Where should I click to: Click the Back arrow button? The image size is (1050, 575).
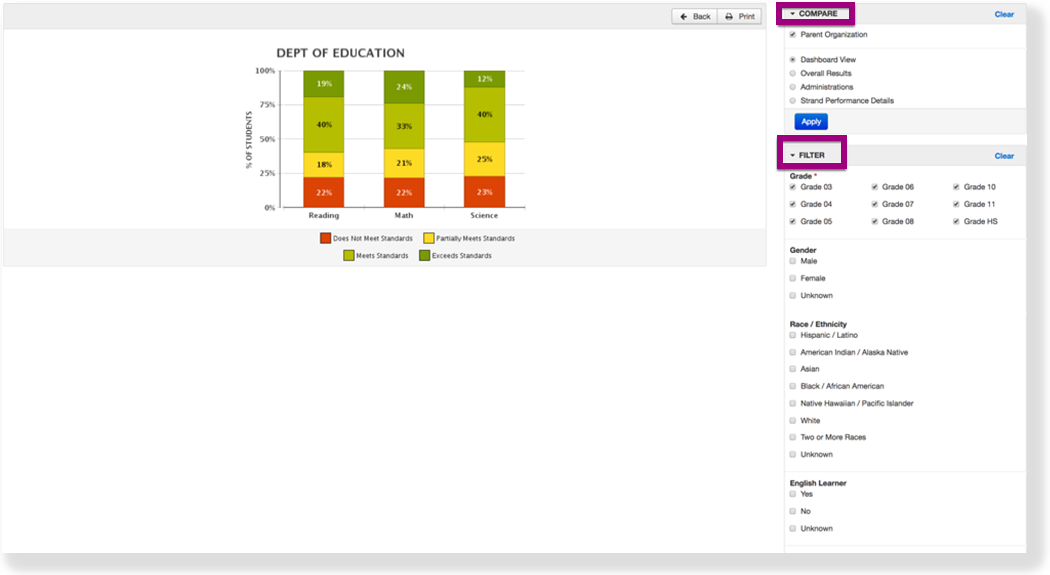[x=694, y=17]
